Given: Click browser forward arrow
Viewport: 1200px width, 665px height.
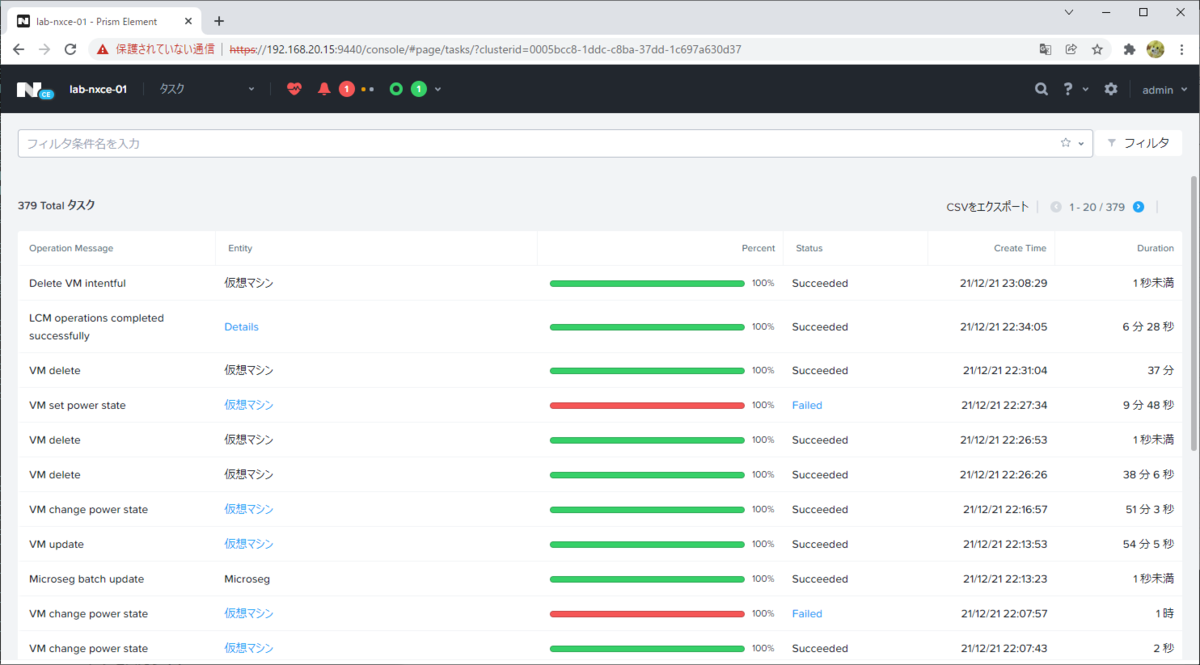Looking at the screenshot, I should click(44, 49).
